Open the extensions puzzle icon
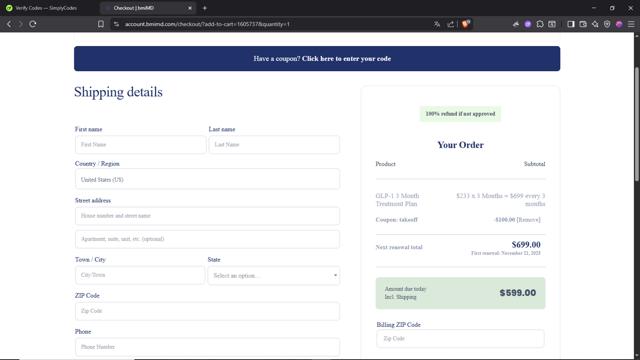This screenshot has width=640, height=360. click(540, 24)
